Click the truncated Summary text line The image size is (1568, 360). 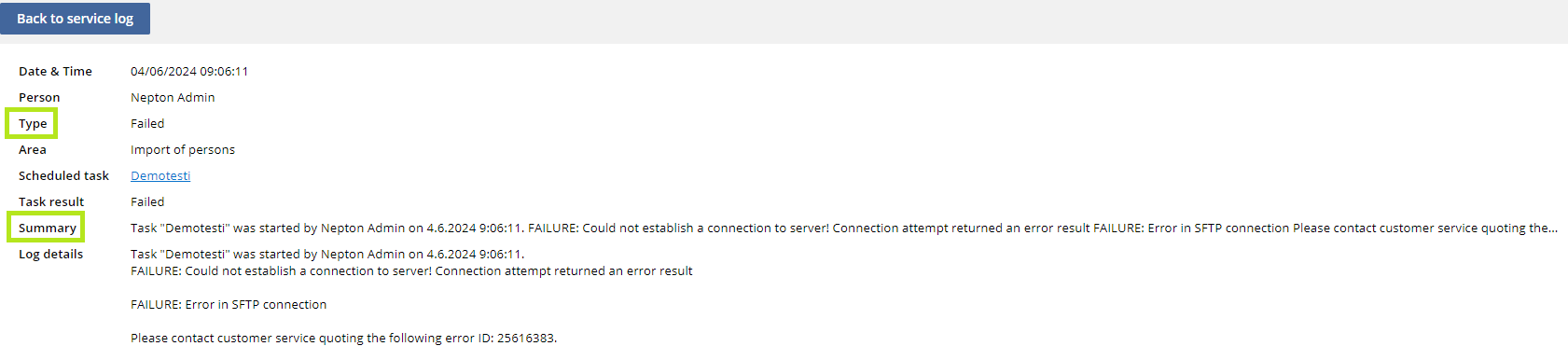pyautogui.click(x=844, y=228)
